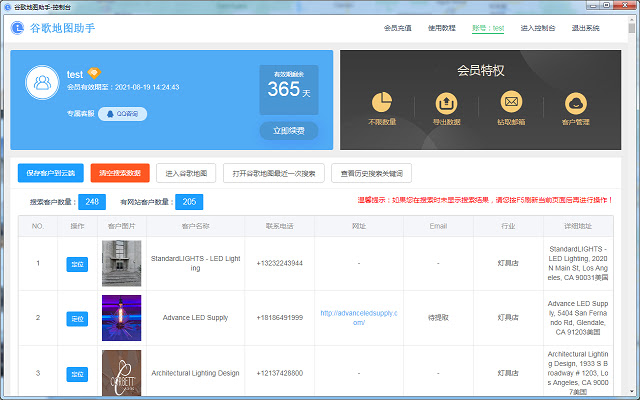Viewport: 640px width, 400px height.
Task: Click the 查看历史搜索关键词 button
Action: [x=371, y=173]
